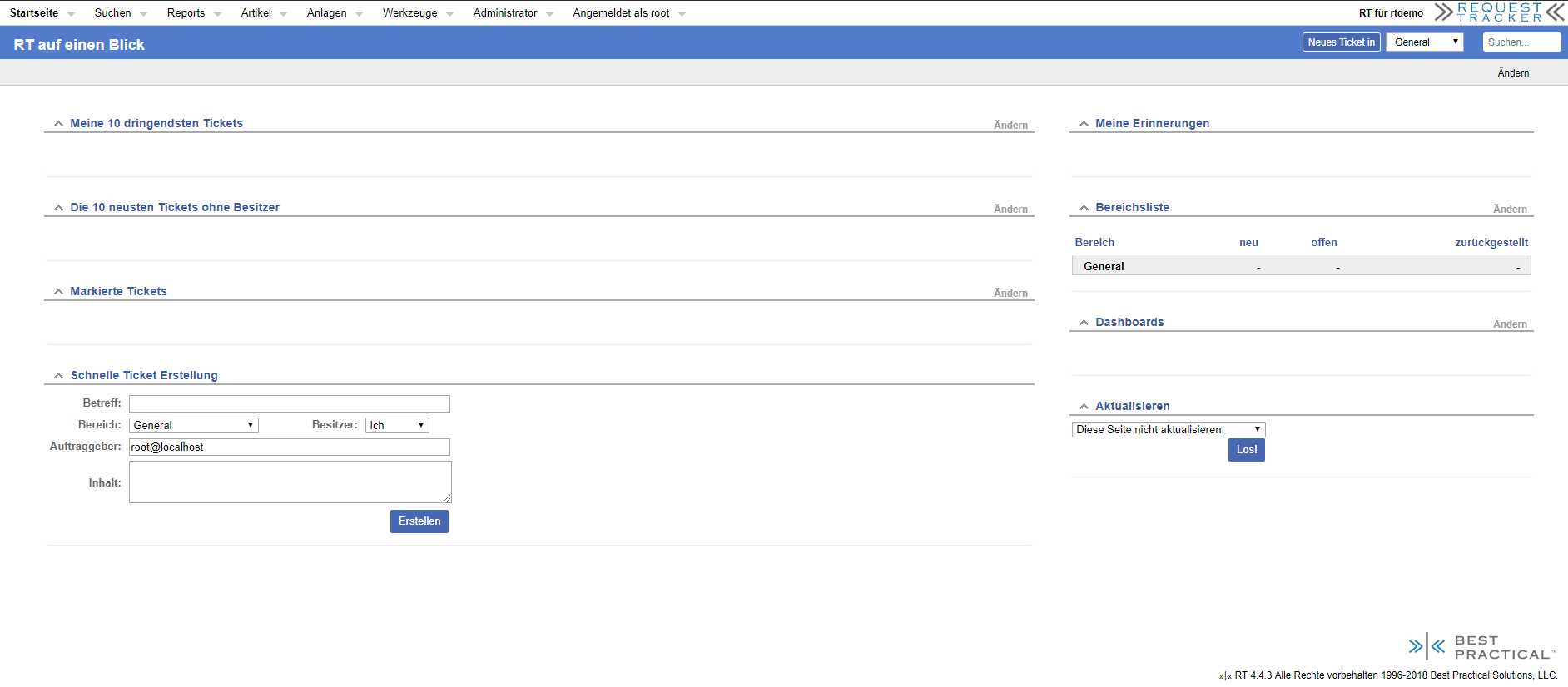Collapse the Markierte Tickets panel

coord(58,292)
